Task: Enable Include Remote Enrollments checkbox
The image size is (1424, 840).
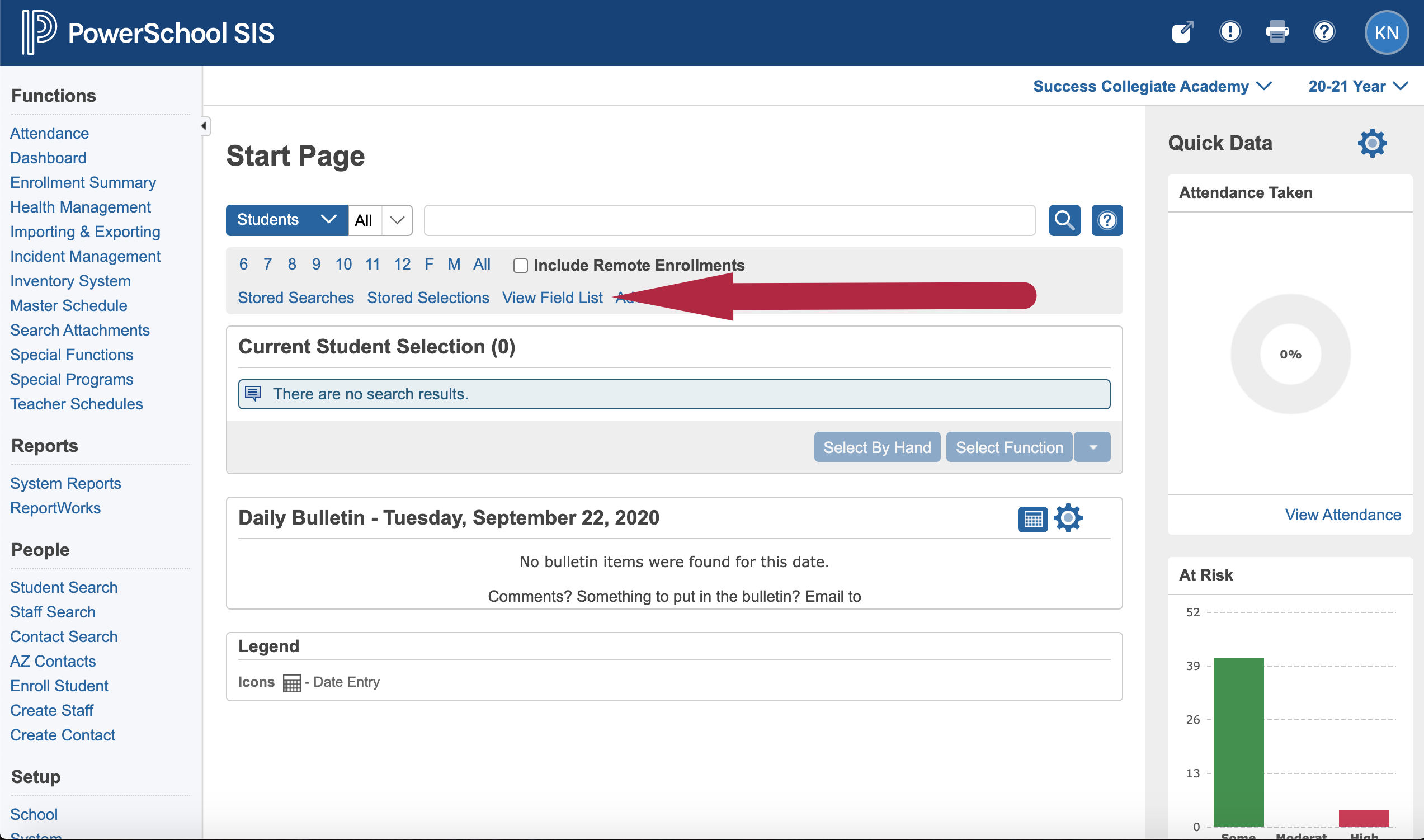Action: (520, 266)
